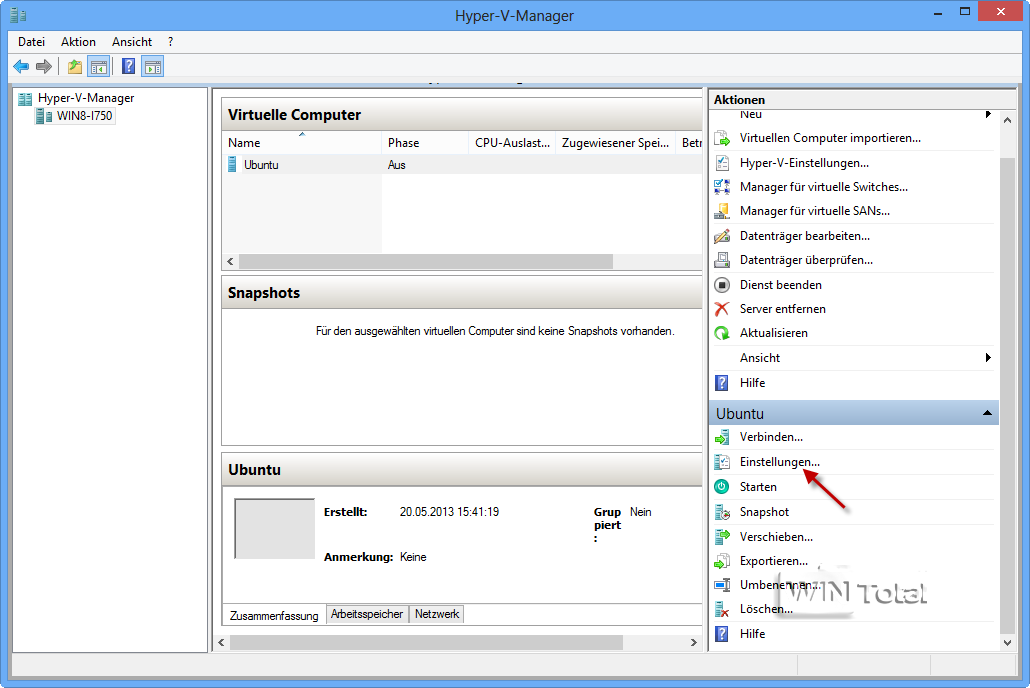
Task: Click the Umbenennen action icon
Action: click(722, 585)
